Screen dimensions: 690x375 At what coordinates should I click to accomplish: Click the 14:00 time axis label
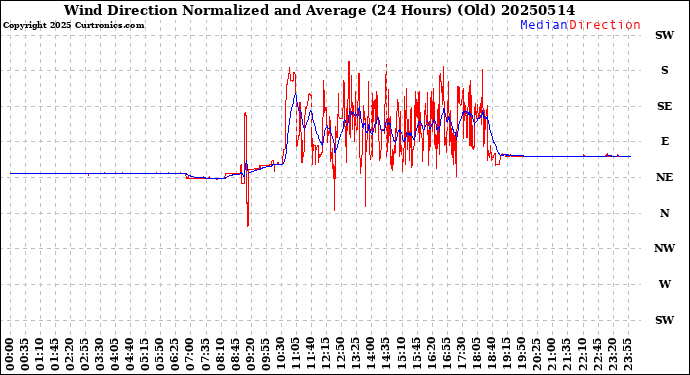pyautogui.click(x=370, y=354)
